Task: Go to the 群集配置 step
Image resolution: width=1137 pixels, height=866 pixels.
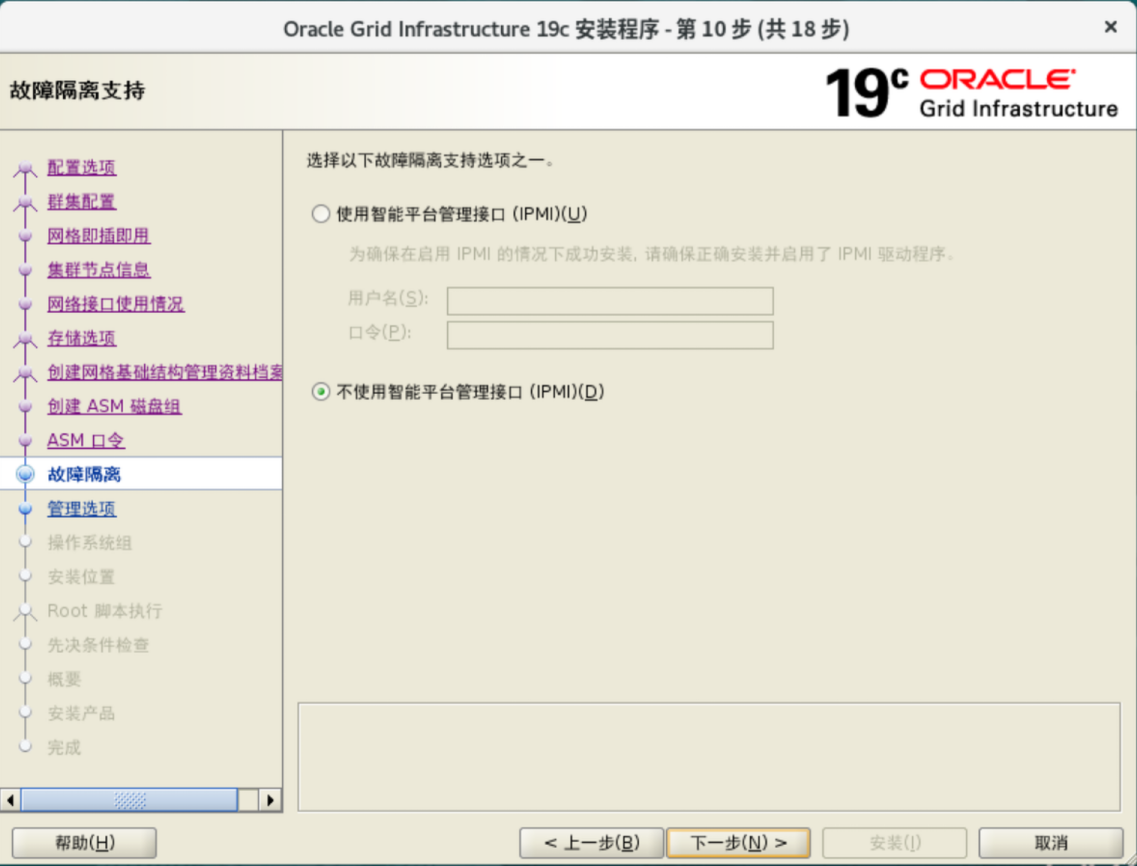Action: pyautogui.click(x=81, y=202)
